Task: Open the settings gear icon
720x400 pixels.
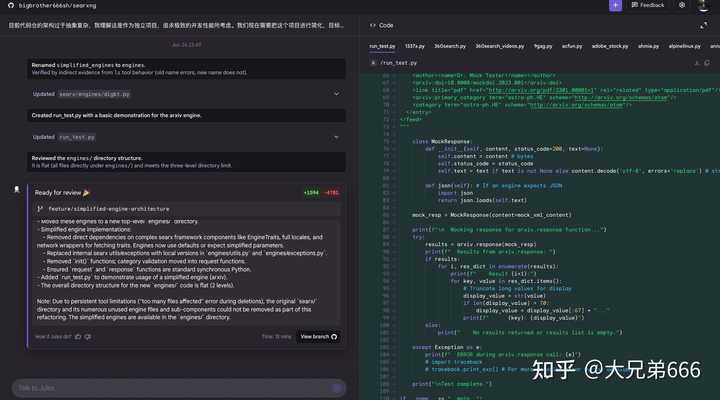Action: [x=682, y=5]
